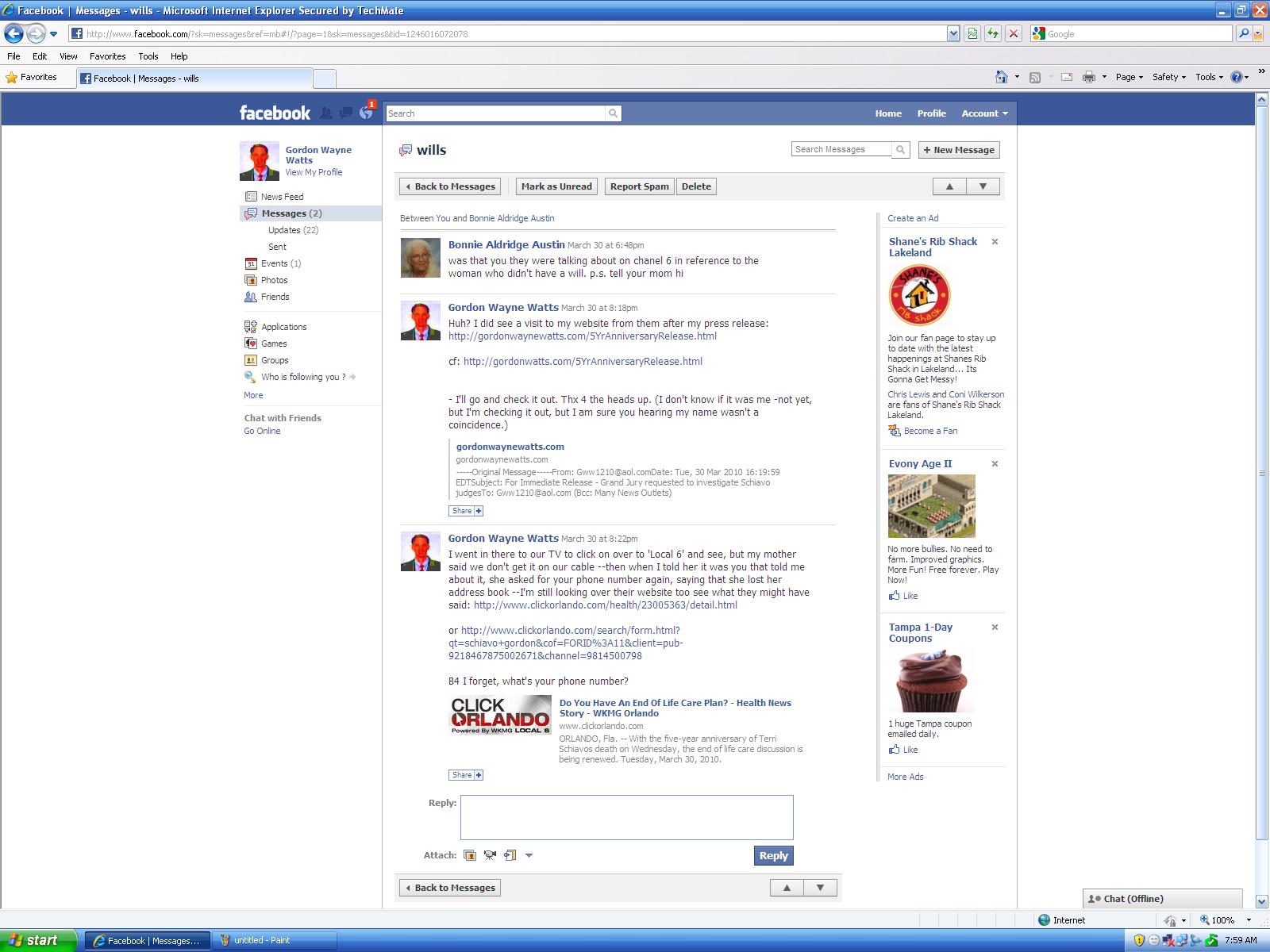The height and width of the screenshot is (952, 1270).
Task: Click the IE Back navigation arrow
Action: pos(13,33)
